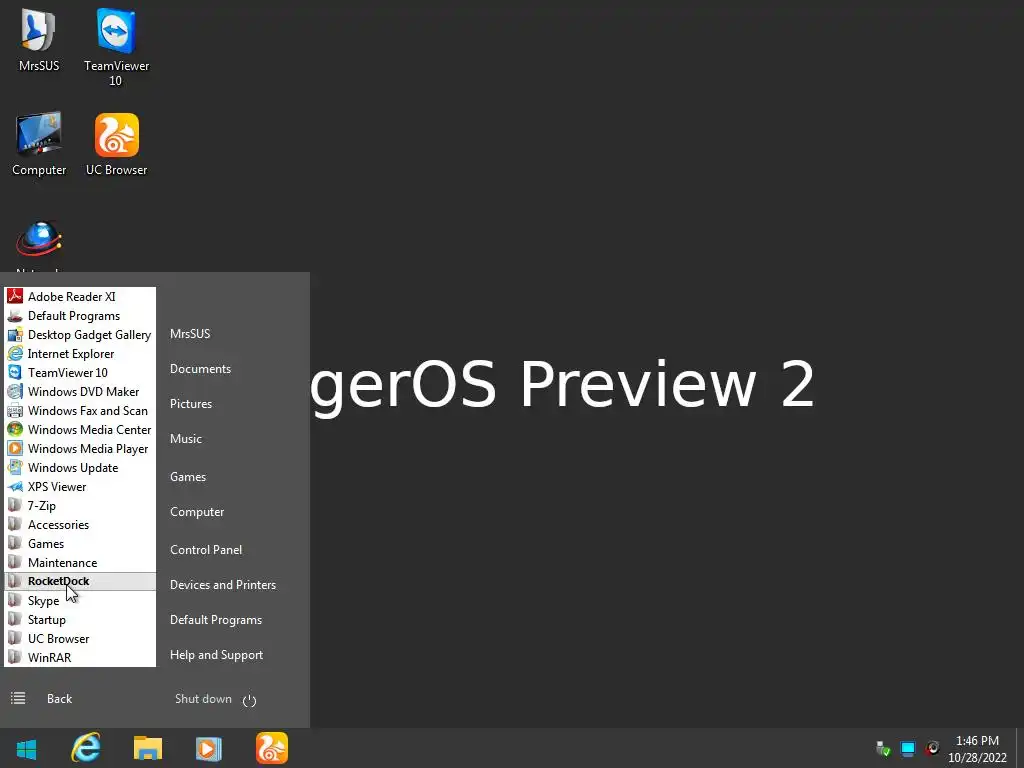The width and height of the screenshot is (1024, 768).
Task: Go Back to the main Start menu
Action: [59, 699]
